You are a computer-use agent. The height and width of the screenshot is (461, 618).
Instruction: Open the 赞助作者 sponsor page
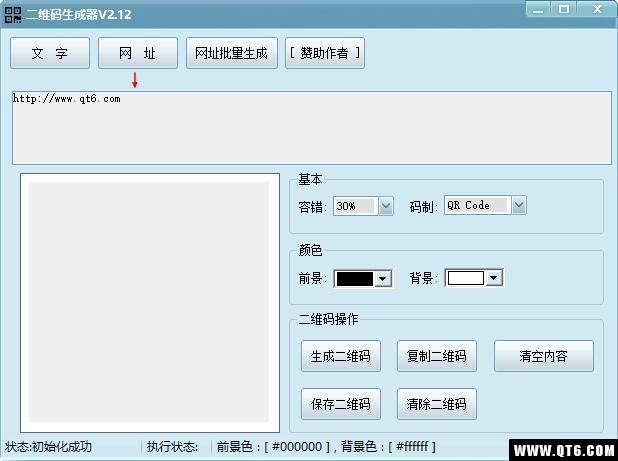tap(325, 53)
